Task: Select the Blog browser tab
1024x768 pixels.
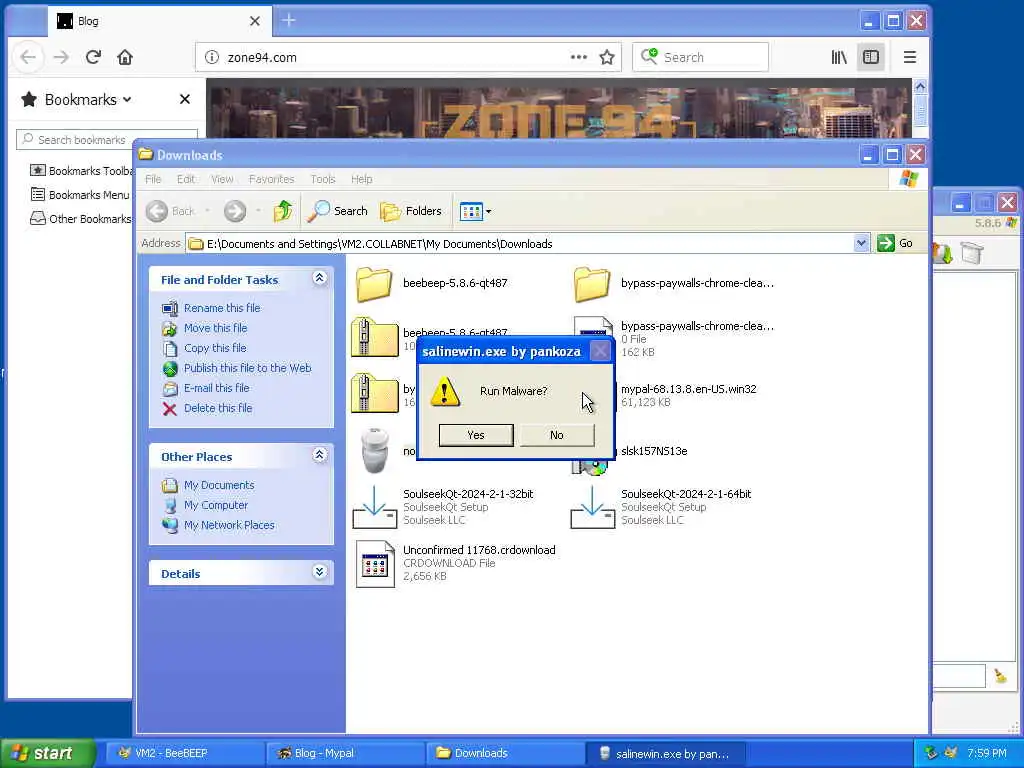Action: (161, 21)
